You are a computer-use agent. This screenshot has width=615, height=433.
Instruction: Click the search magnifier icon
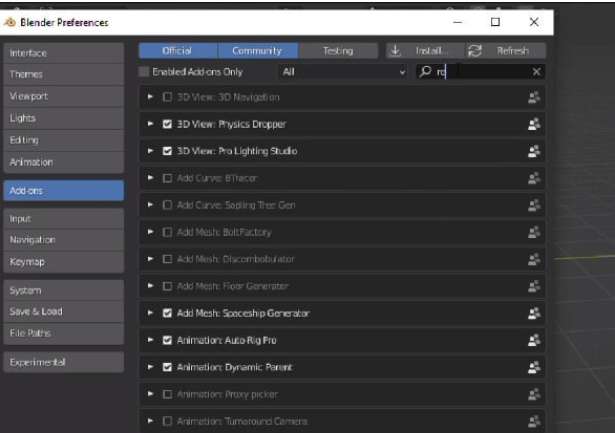coord(425,72)
